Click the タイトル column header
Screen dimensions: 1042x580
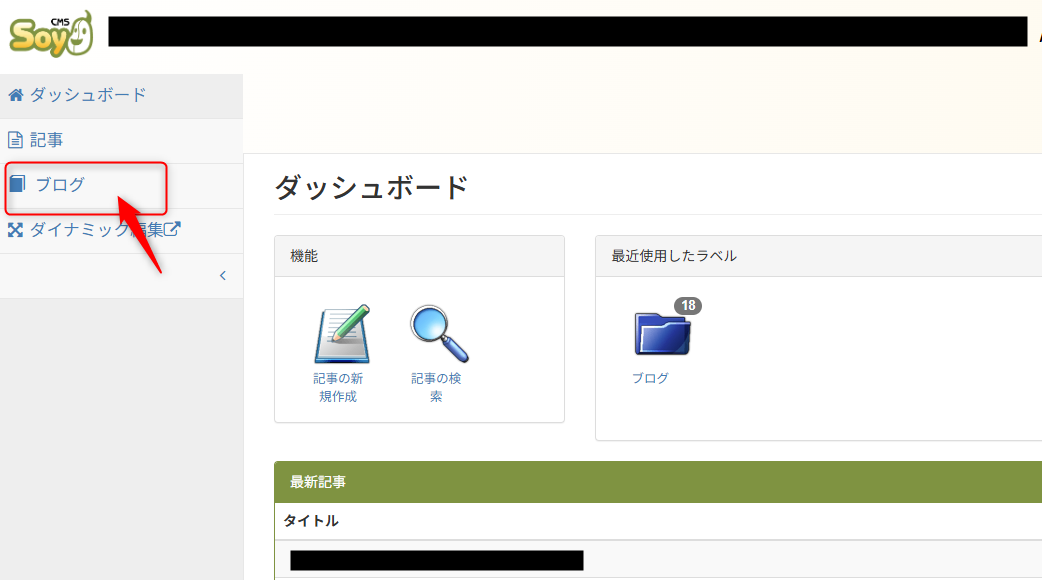coord(311,521)
